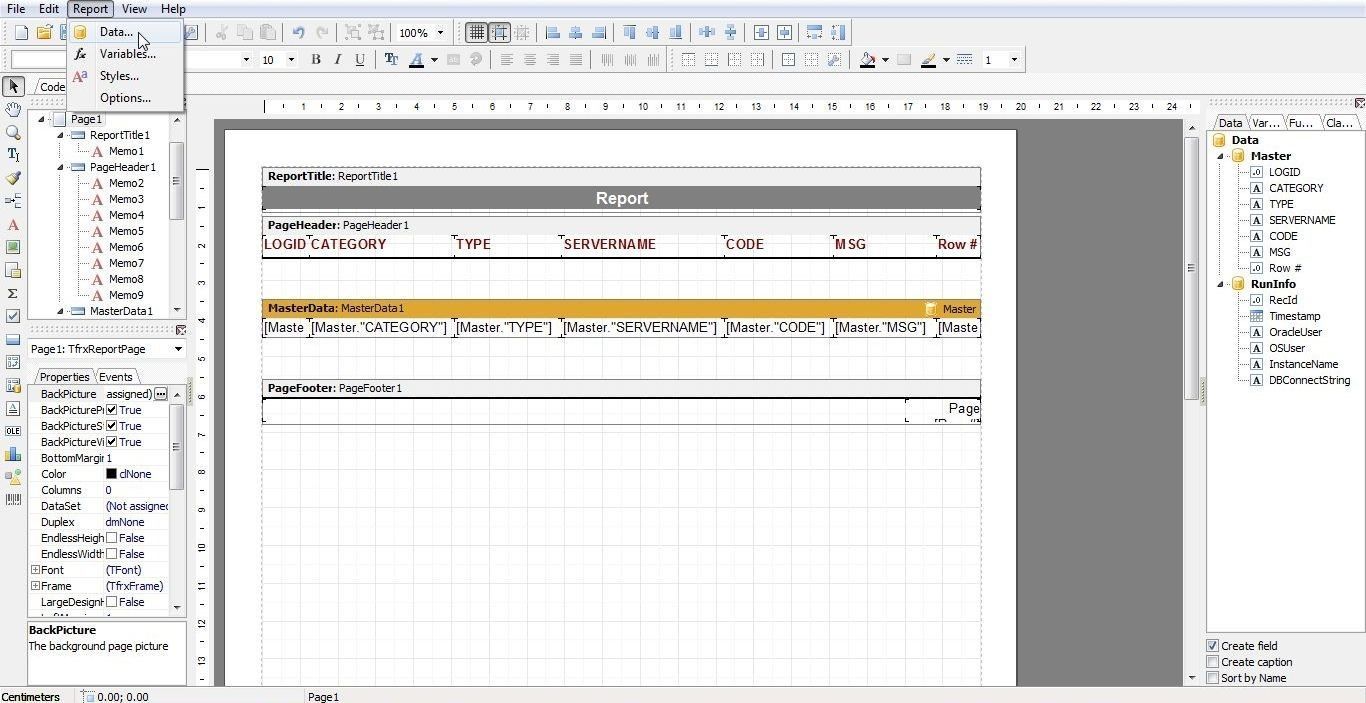Select the Hand tool
The image size is (1366, 703).
pos(13,109)
